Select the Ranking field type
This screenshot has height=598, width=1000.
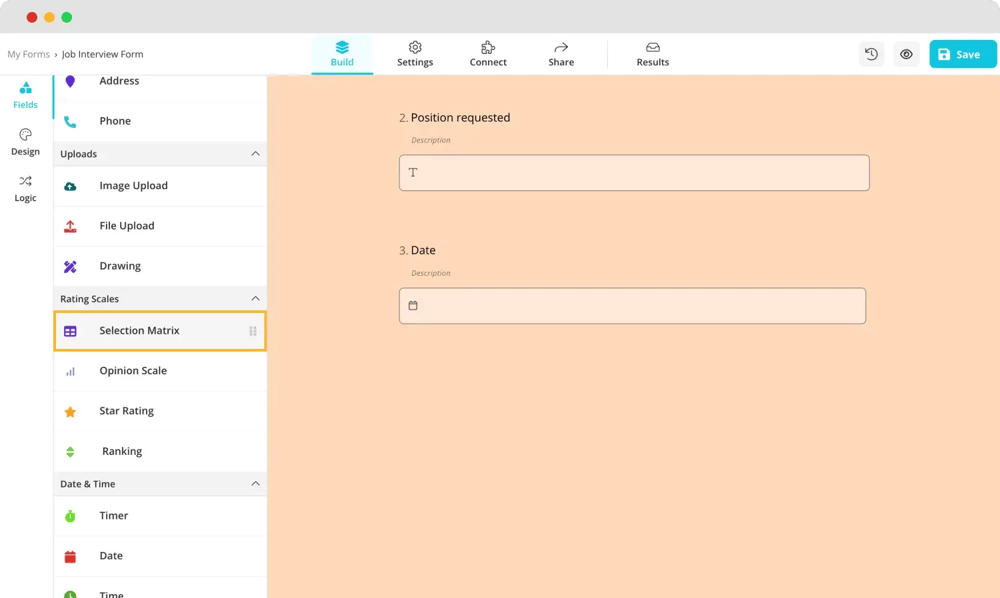coord(122,451)
